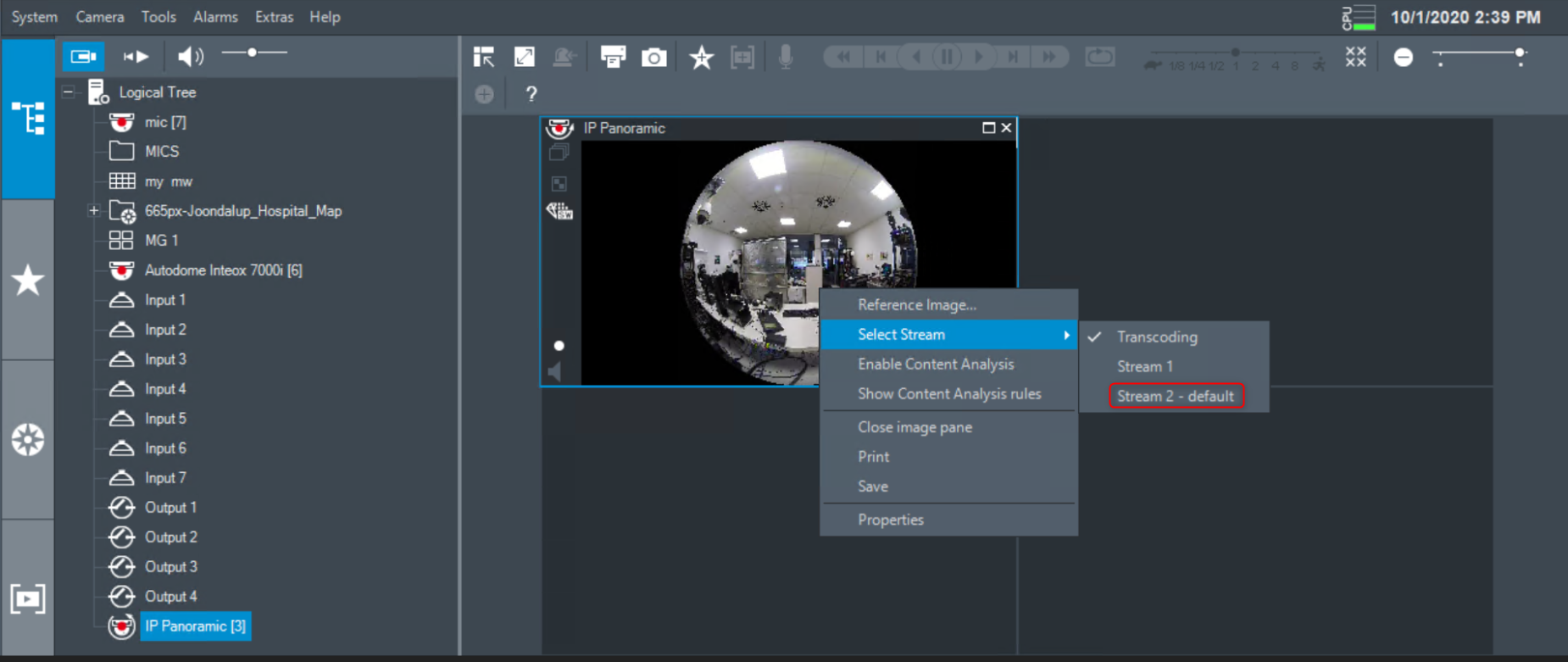Image resolution: width=1568 pixels, height=662 pixels.
Task: Select Autodome Inteox 7000i camera in tree
Action: pos(223,270)
